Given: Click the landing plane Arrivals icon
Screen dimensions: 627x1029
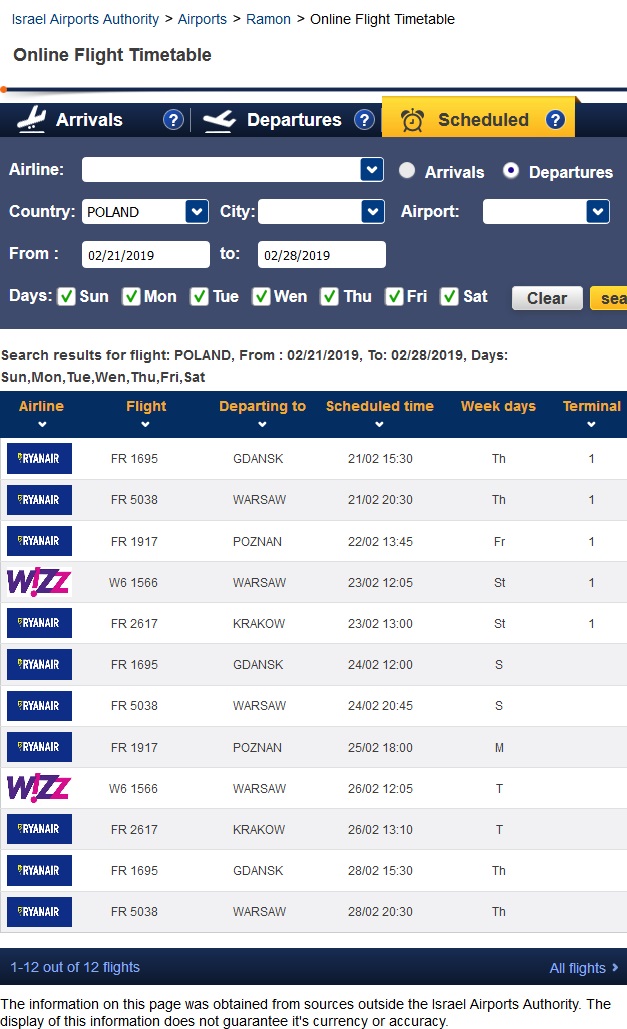Looking at the screenshot, I should click(x=32, y=119).
